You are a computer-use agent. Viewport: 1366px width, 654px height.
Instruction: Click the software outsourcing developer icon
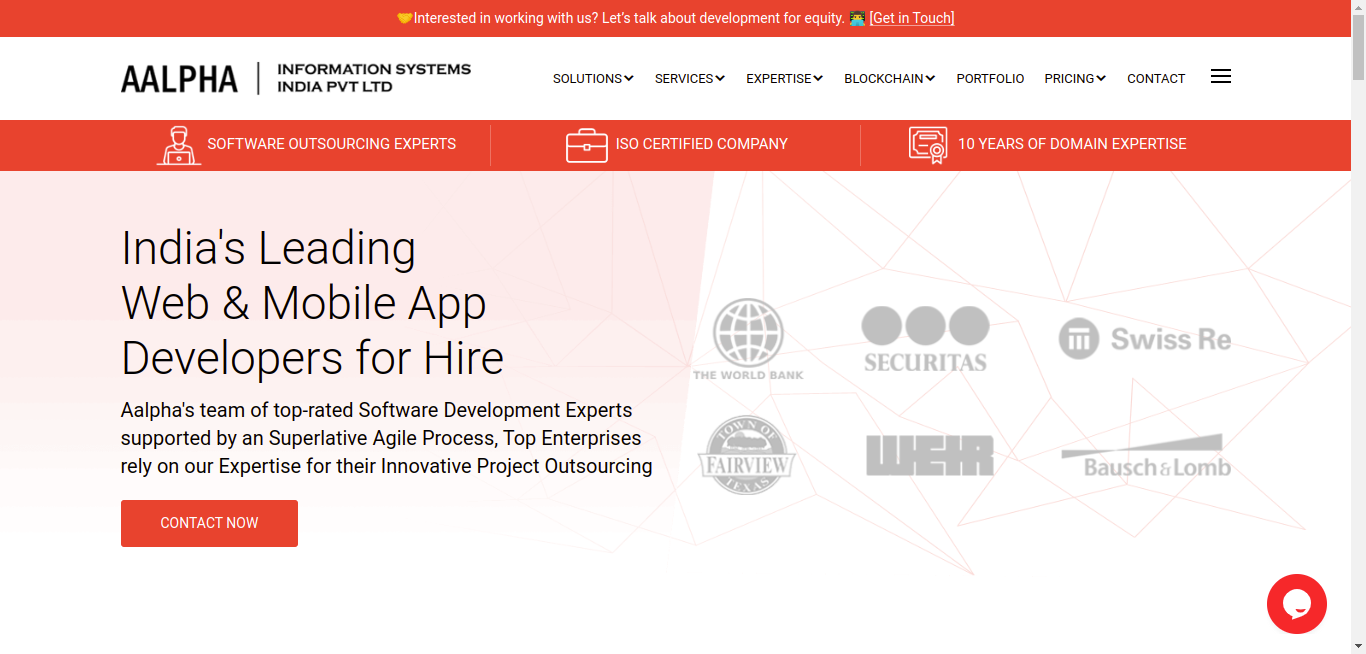(x=179, y=145)
